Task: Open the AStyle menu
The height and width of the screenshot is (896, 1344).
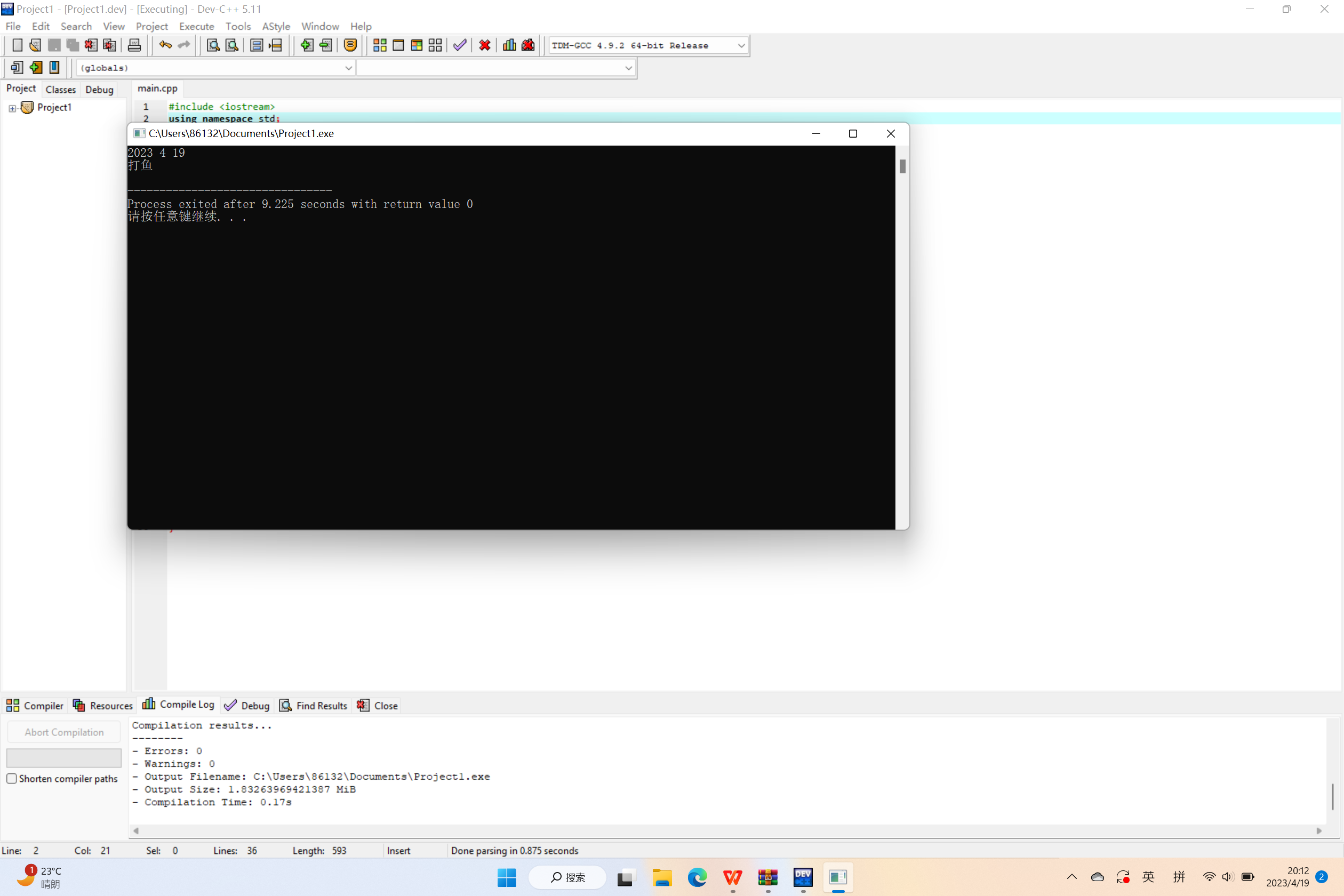Action: click(x=275, y=26)
